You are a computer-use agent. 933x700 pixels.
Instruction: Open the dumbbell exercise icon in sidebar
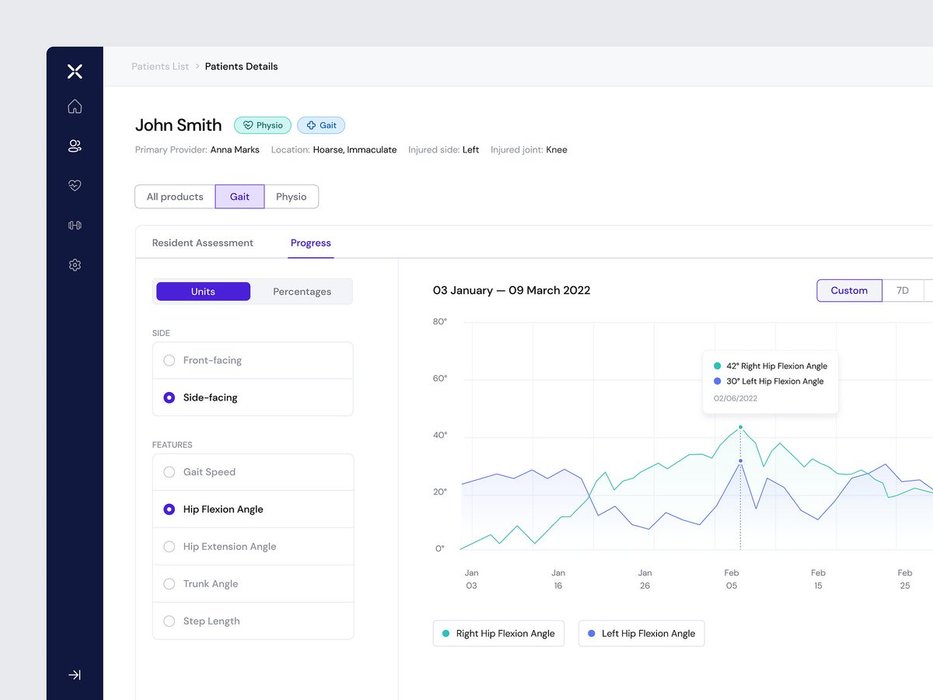pos(75,225)
